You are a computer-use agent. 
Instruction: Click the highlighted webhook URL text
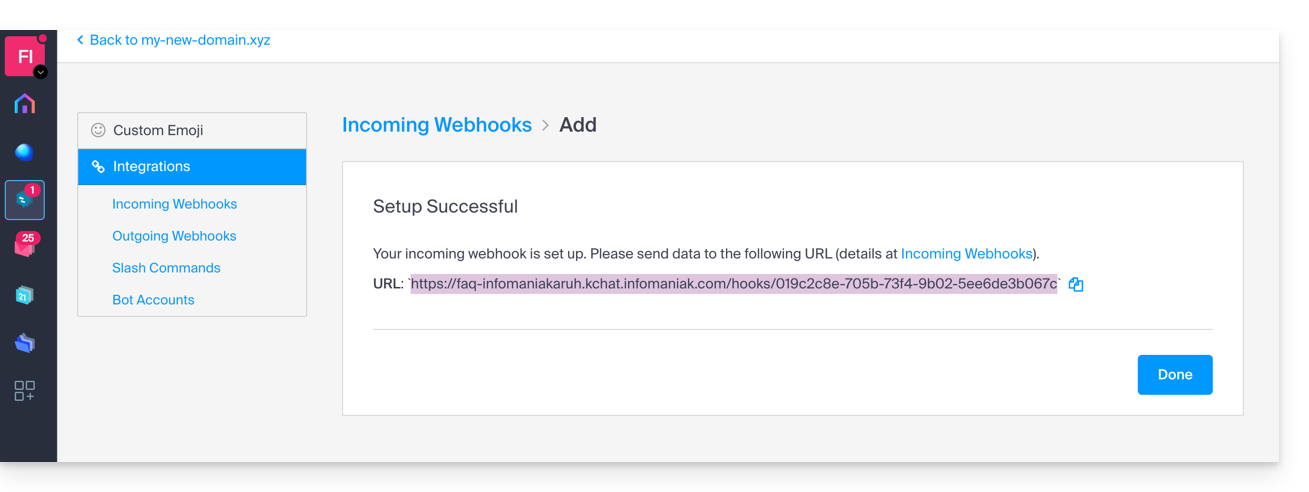(734, 284)
